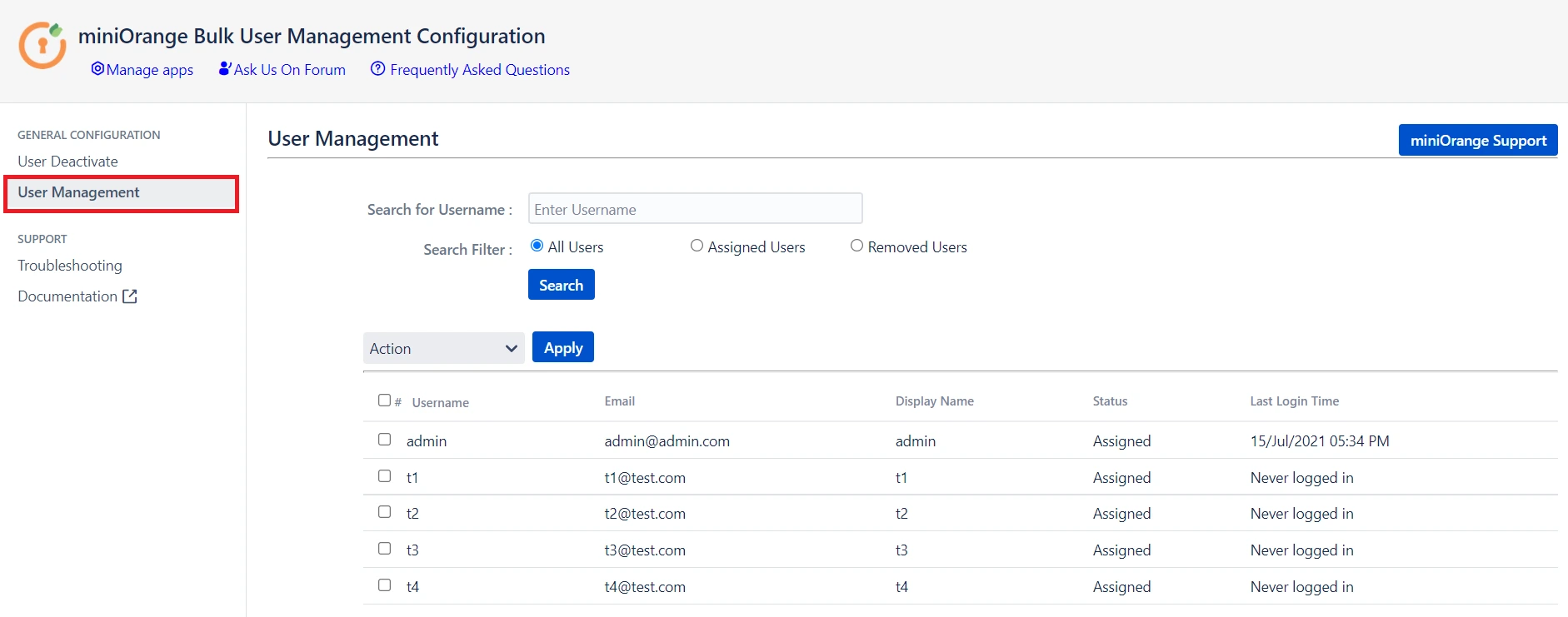Focus the Enter Username search field
The width and height of the screenshot is (1568, 617).
pyautogui.click(x=695, y=209)
